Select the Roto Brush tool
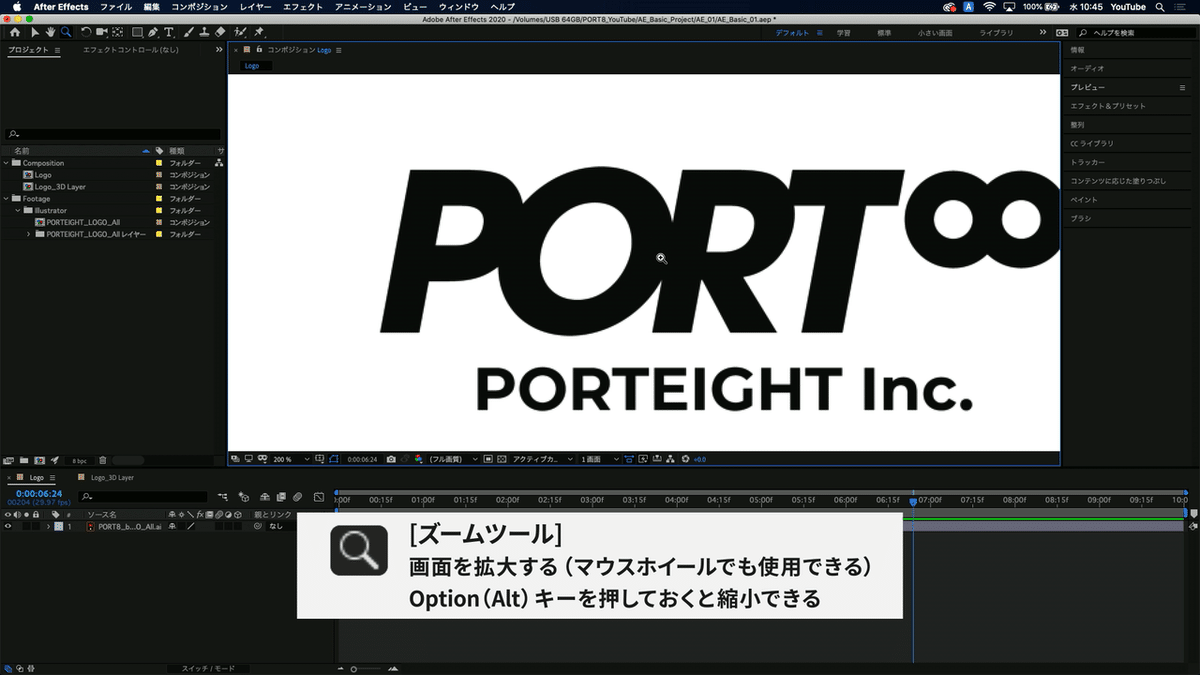1200x675 pixels. point(238,32)
